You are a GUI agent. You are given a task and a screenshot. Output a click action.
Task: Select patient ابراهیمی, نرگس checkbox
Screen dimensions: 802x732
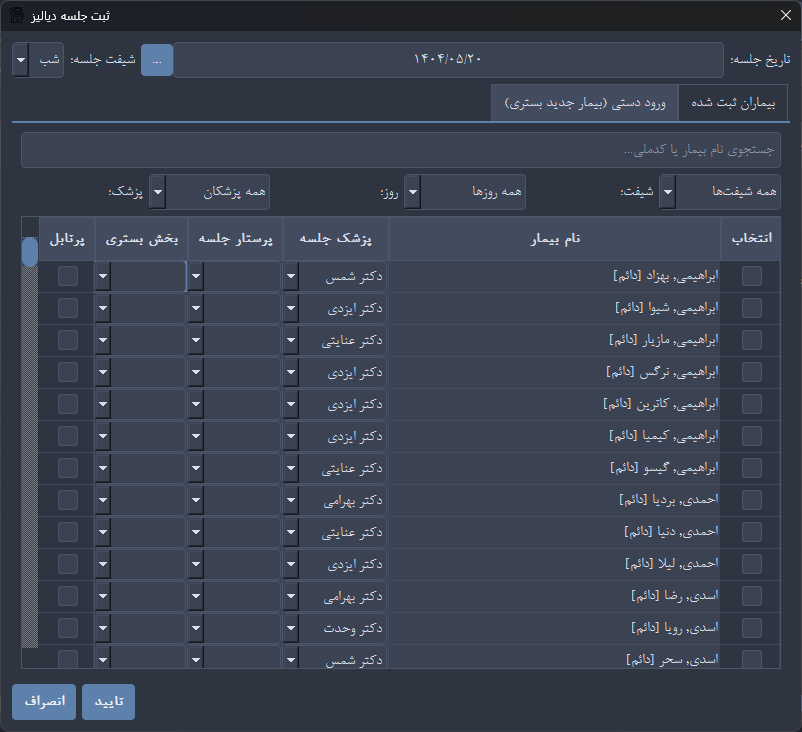pyautogui.click(x=751, y=372)
